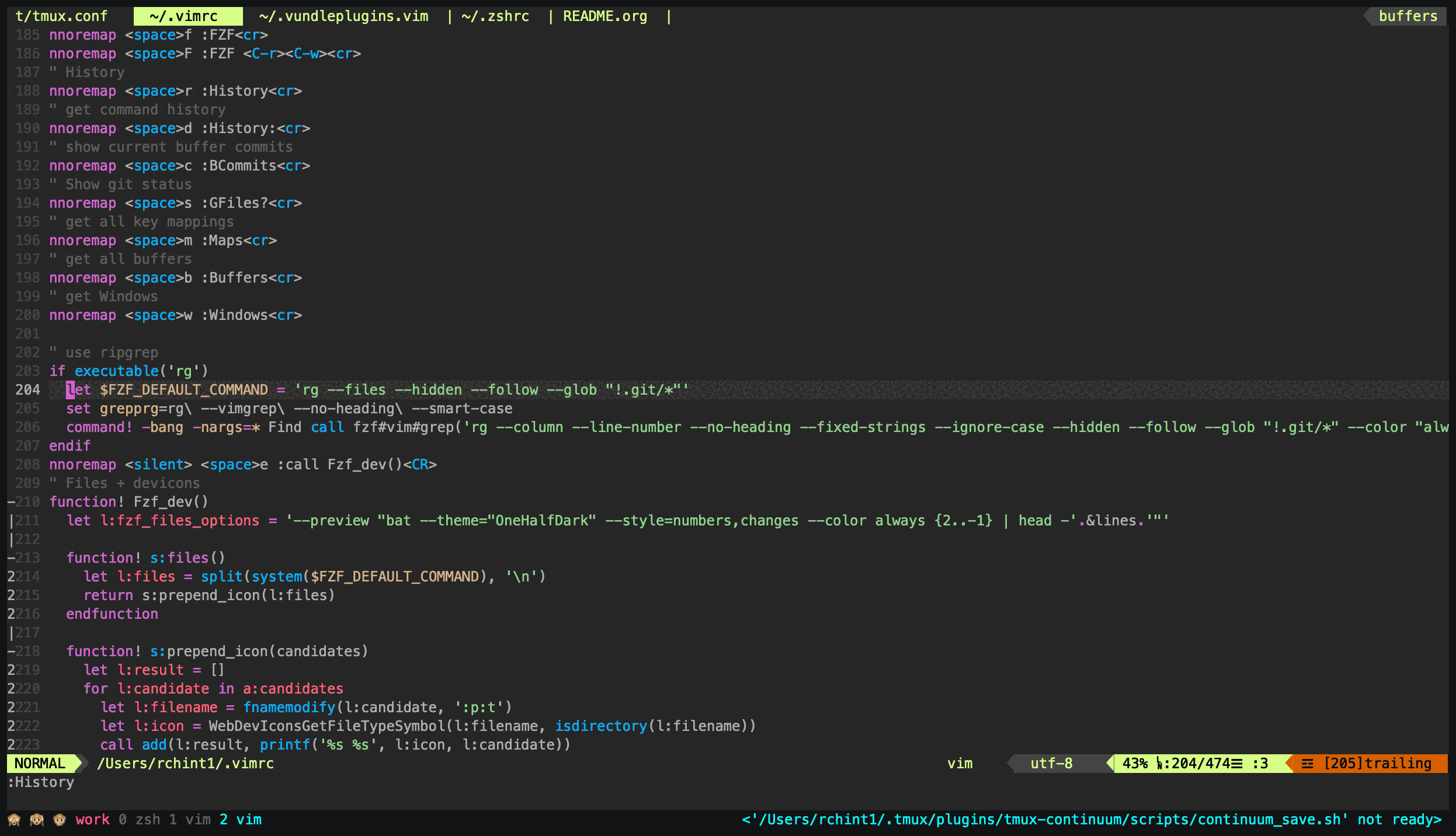Click the 204/474 line counter in statusline
1456x836 pixels.
[x=1200, y=764]
